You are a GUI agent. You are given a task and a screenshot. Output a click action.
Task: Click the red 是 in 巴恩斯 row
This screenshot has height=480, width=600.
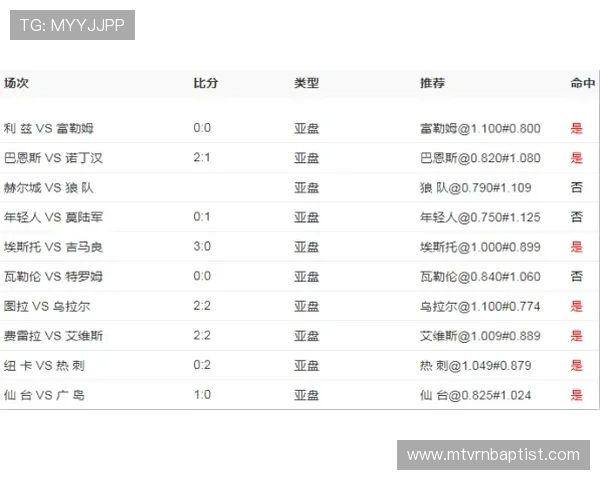pos(577,158)
